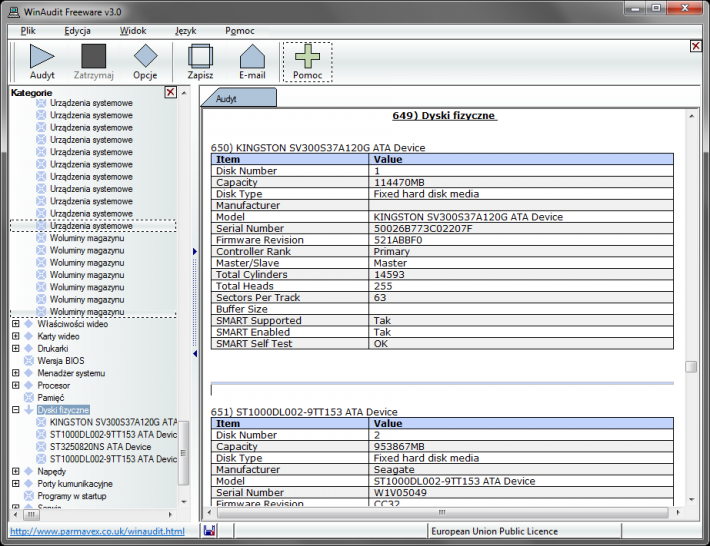Screen dimensions: 710x546
Task: Click the report pane horizontal scrollbar thumb
Action: point(442,512)
